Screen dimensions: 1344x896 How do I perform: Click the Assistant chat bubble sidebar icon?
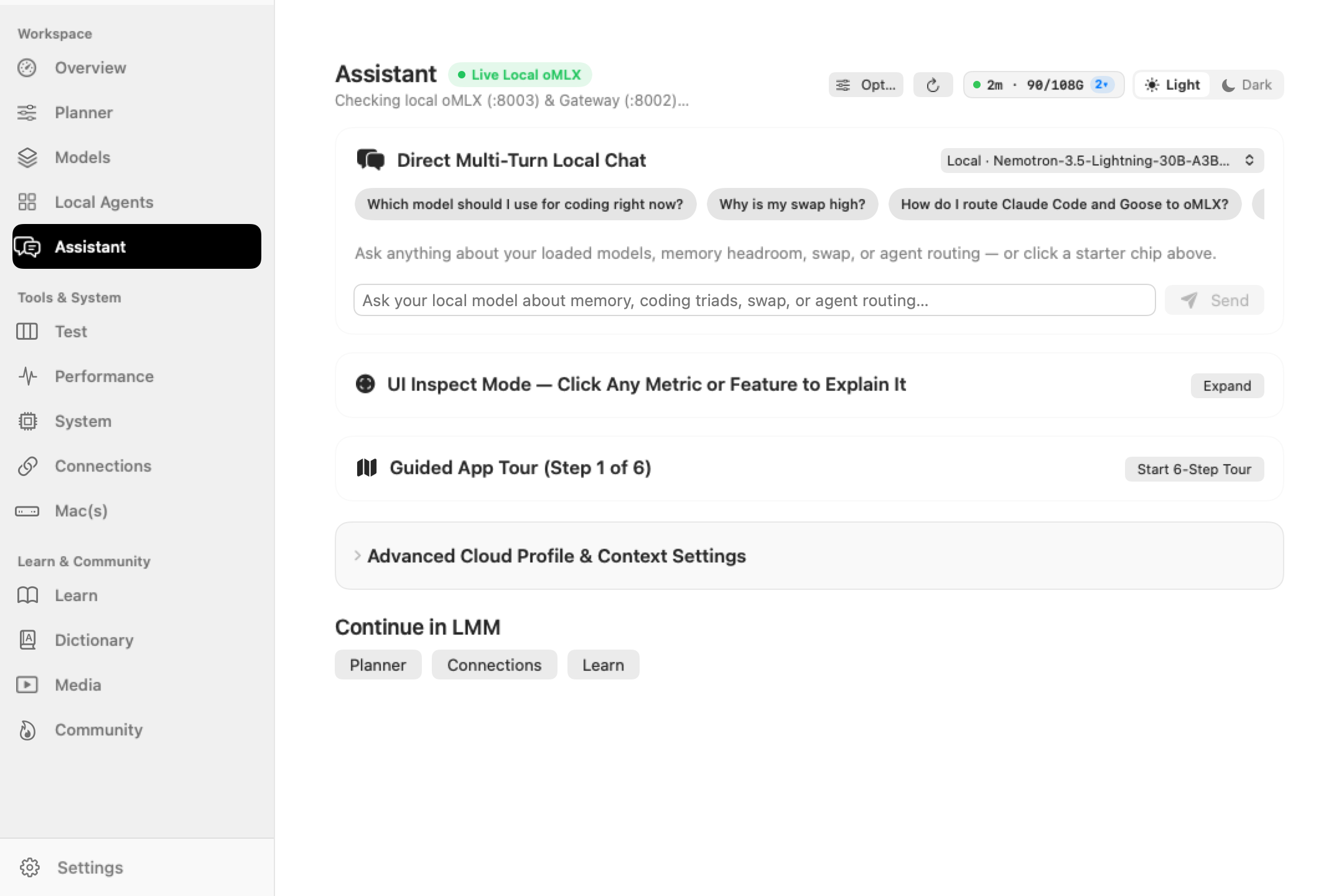[x=27, y=247]
